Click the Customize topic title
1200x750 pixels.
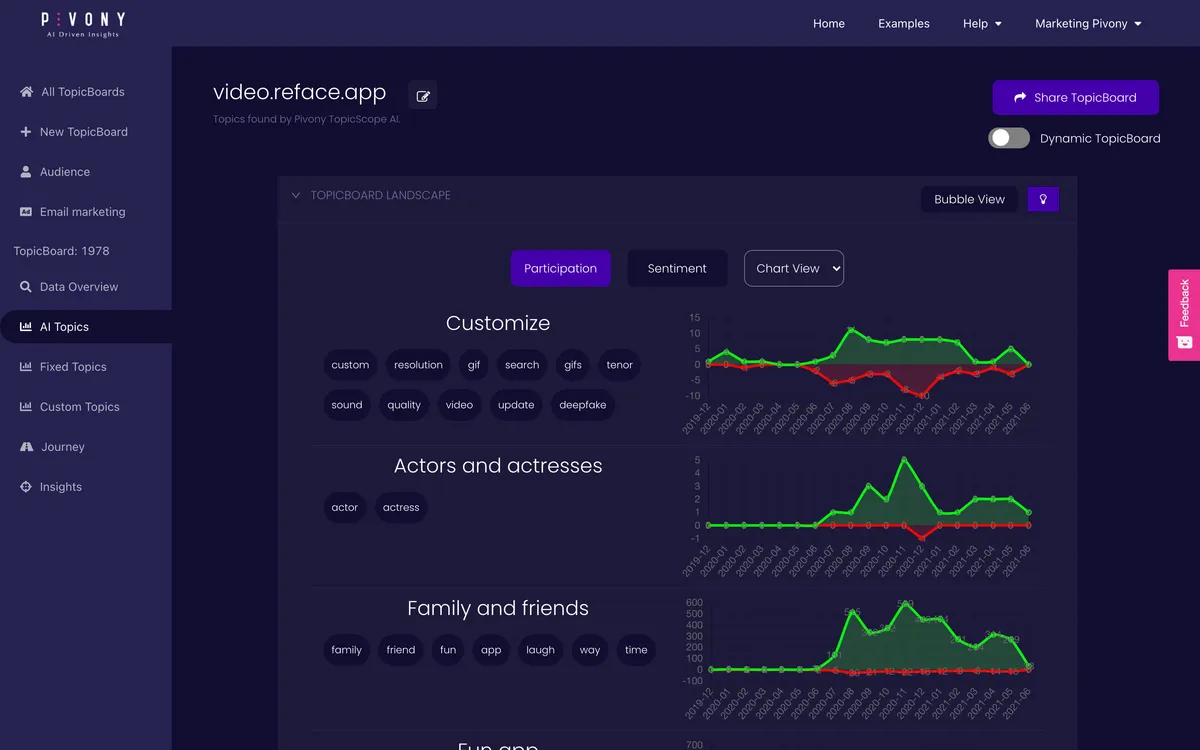tap(498, 323)
